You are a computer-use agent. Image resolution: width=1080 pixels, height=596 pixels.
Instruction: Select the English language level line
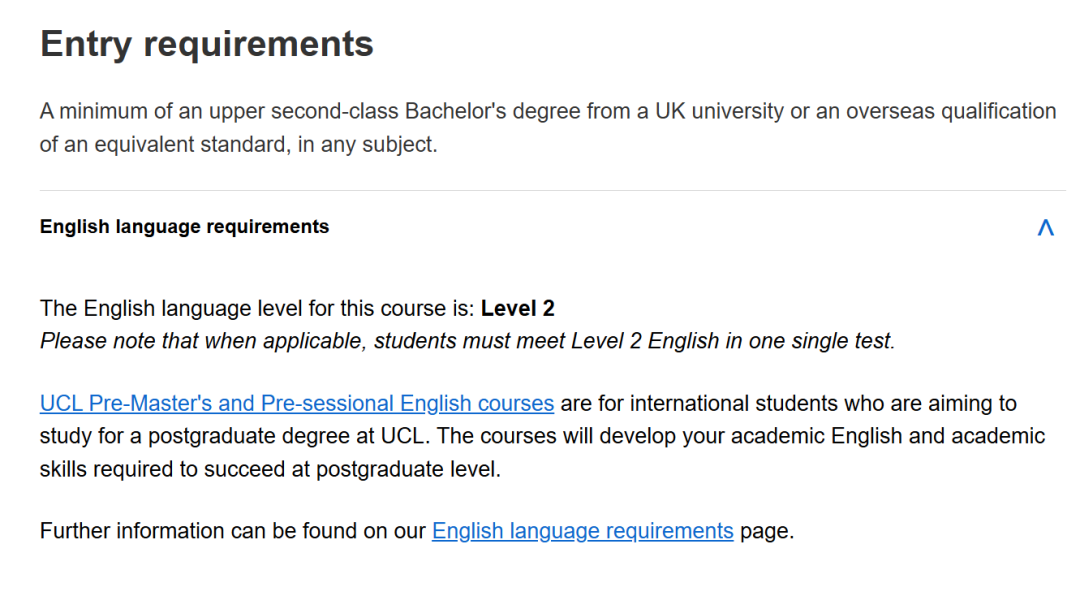click(296, 308)
